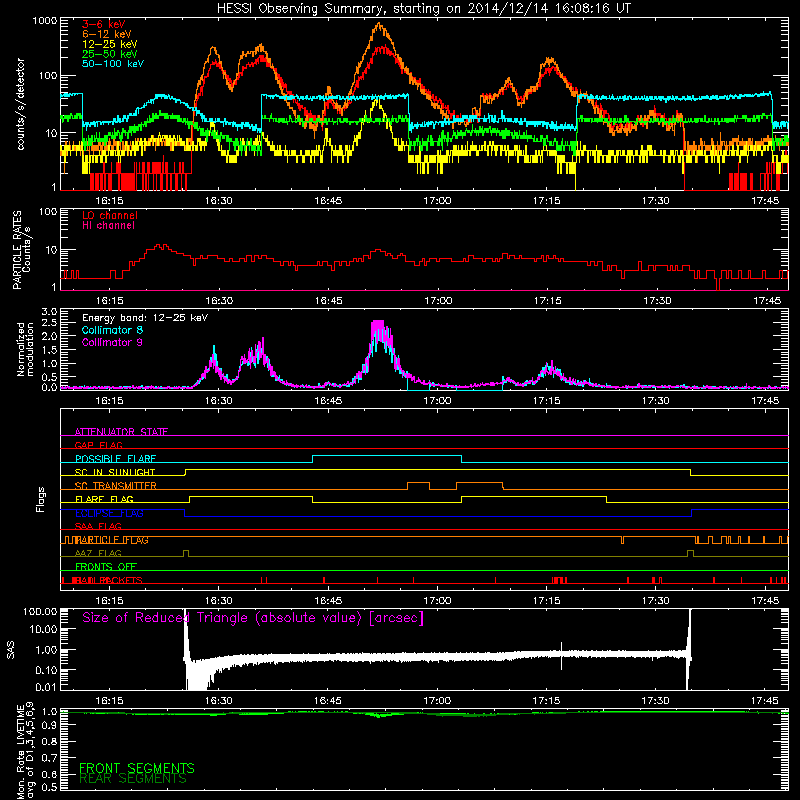This screenshot has height=800, width=800.
Task: Click the HESSI Observing Summary title text
Action: (423, 9)
